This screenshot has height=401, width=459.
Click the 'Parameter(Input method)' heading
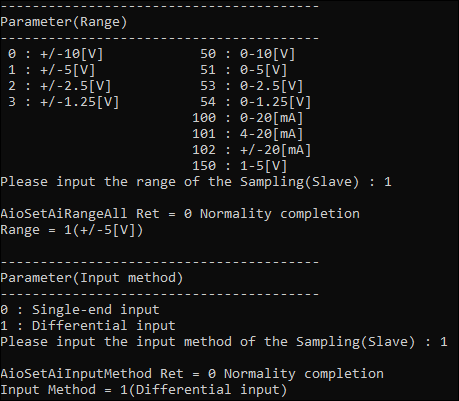92,278
